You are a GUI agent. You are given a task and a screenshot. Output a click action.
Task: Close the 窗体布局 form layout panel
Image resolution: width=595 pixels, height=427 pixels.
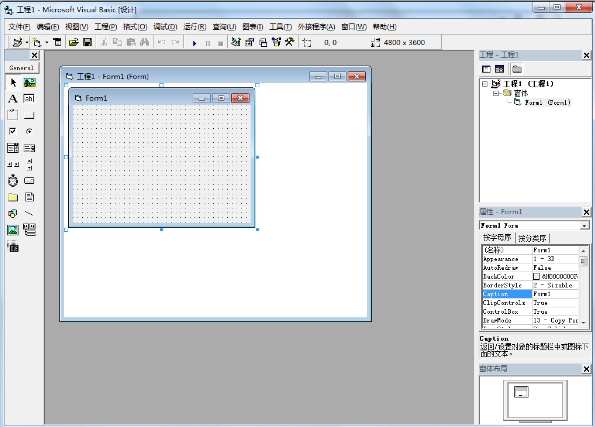point(586,369)
